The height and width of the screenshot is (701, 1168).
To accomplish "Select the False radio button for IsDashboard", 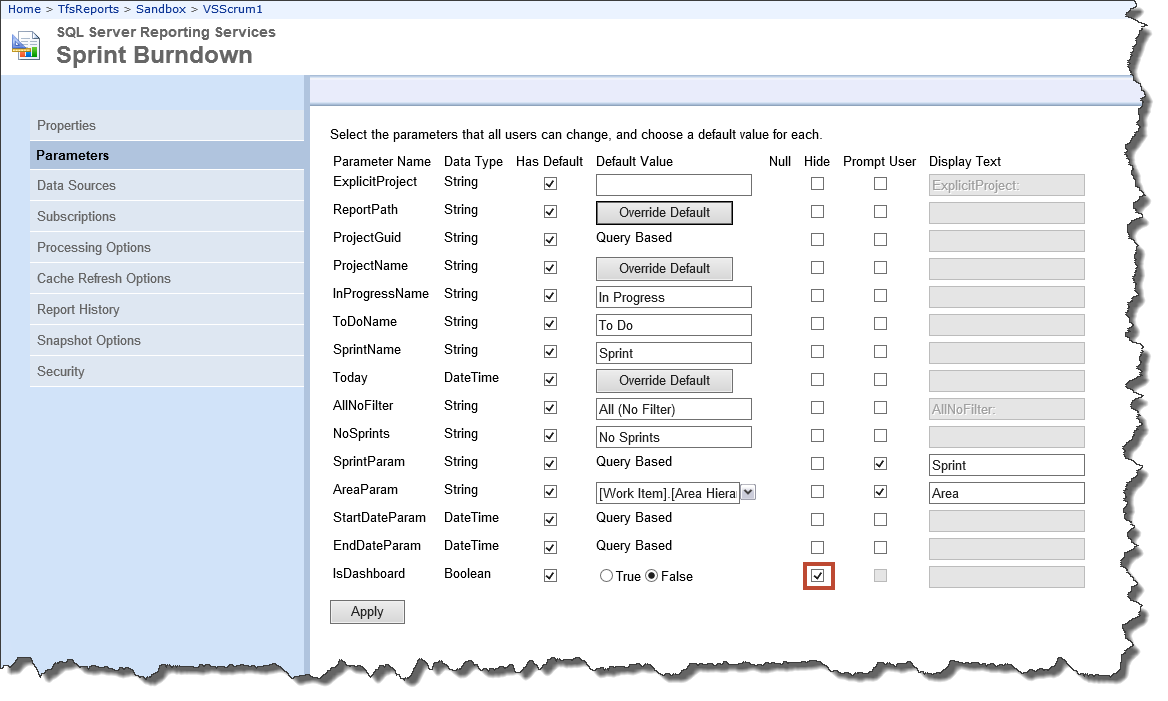I will [x=652, y=577].
